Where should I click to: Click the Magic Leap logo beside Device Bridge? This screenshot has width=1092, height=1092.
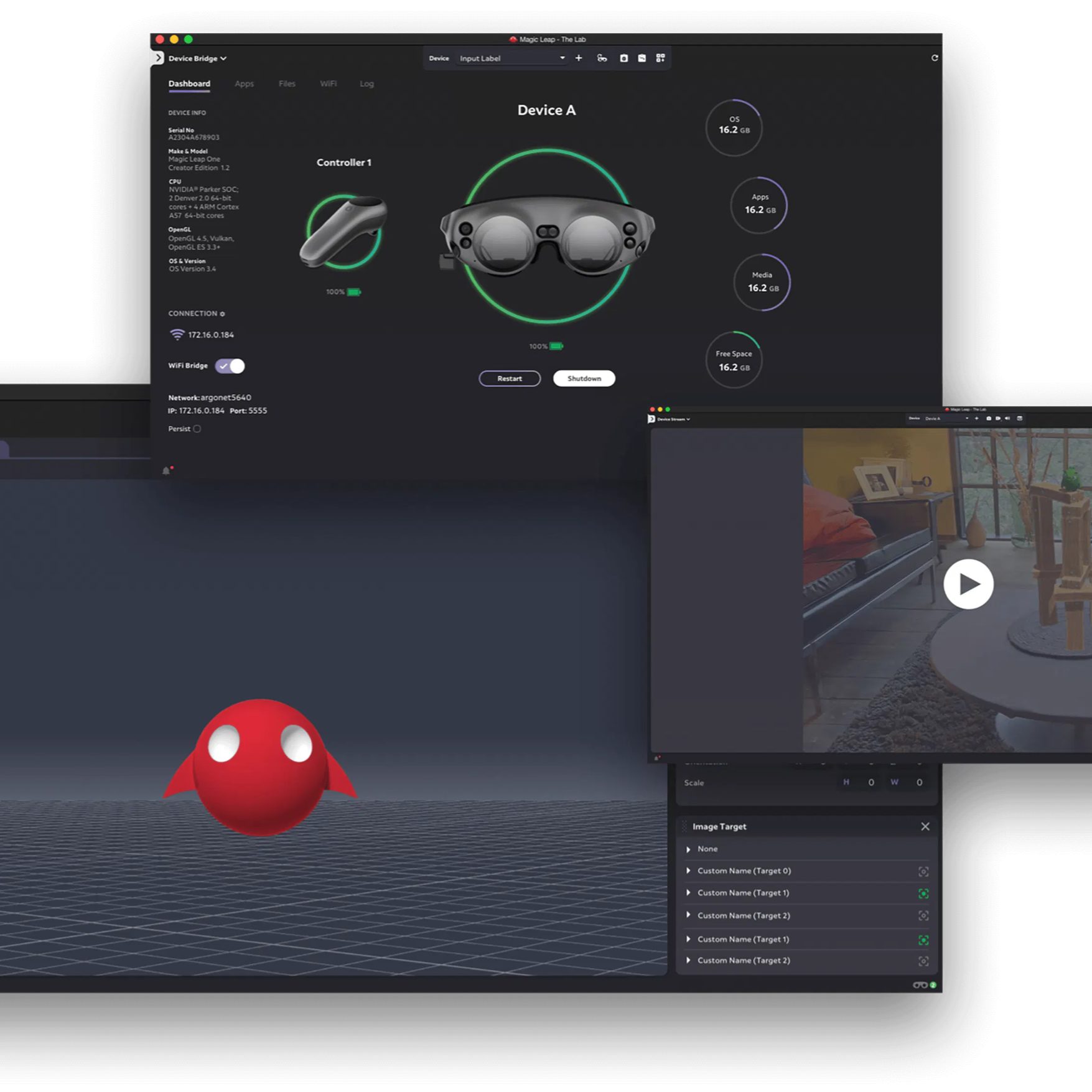click(158, 58)
